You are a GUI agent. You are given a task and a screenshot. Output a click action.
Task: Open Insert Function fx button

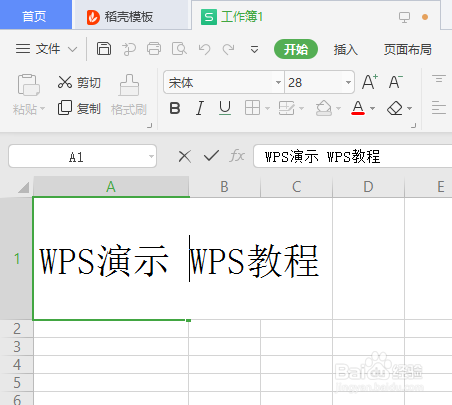[237, 156]
